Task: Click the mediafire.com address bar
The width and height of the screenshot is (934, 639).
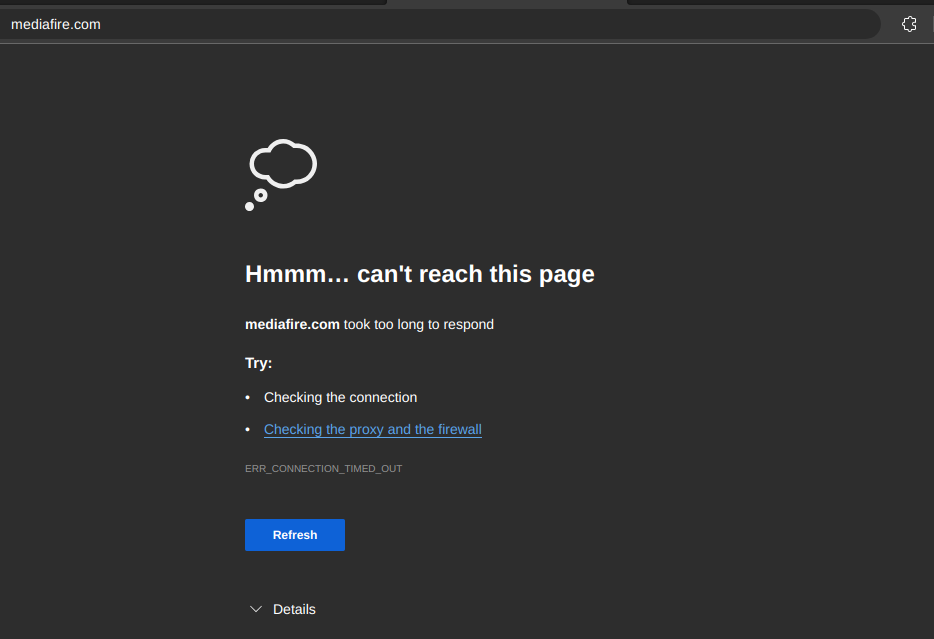Action: 438,24
